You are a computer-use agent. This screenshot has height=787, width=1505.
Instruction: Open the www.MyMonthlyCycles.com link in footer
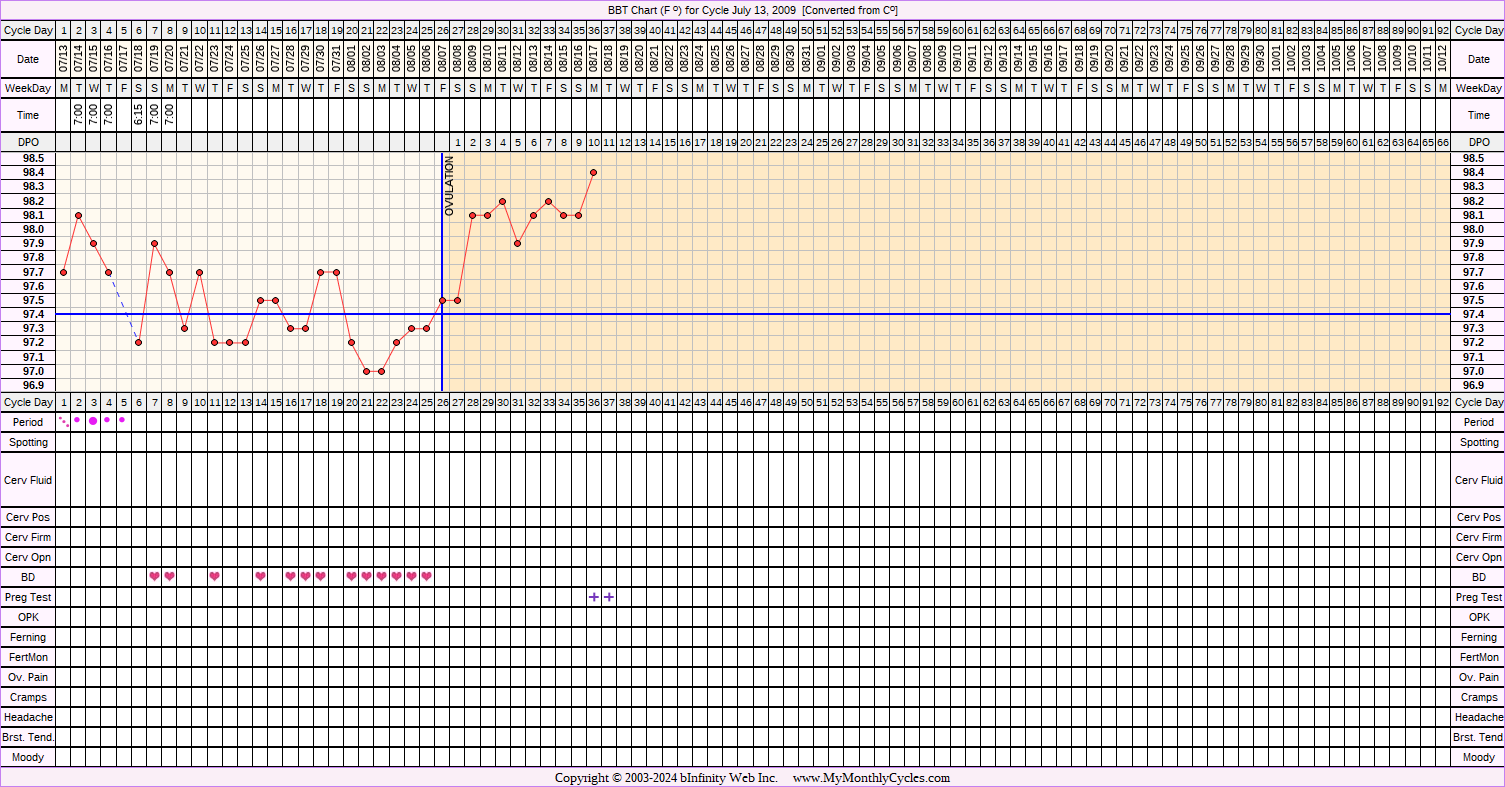point(871,778)
